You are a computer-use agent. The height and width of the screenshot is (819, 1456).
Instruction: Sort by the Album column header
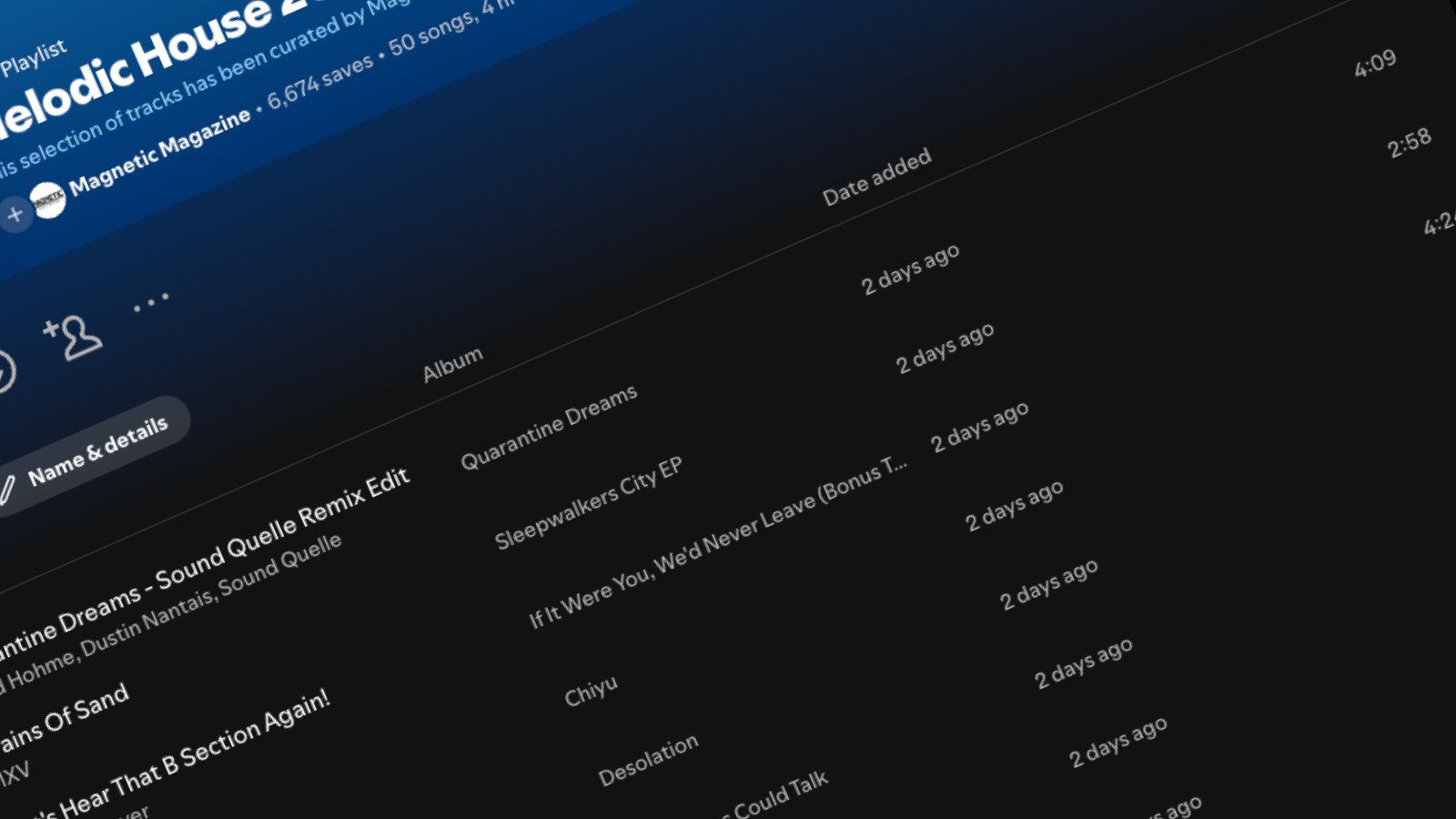click(452, 364)
